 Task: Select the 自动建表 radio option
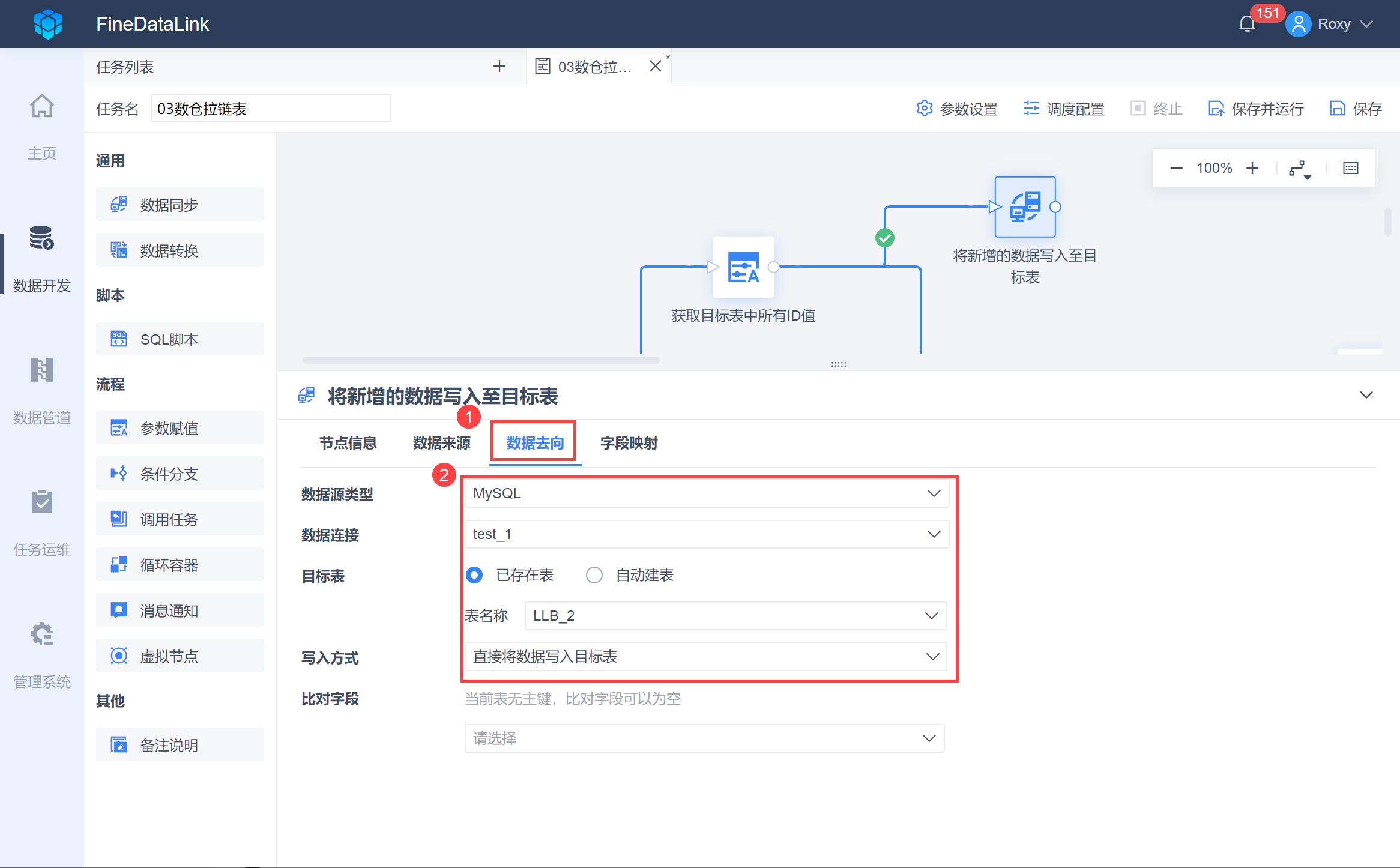pyautogui.click(x=594, y=575)
